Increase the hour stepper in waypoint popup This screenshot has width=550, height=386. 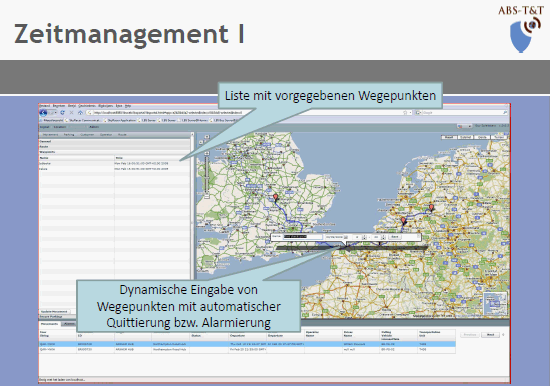click(x=364, y=236)
